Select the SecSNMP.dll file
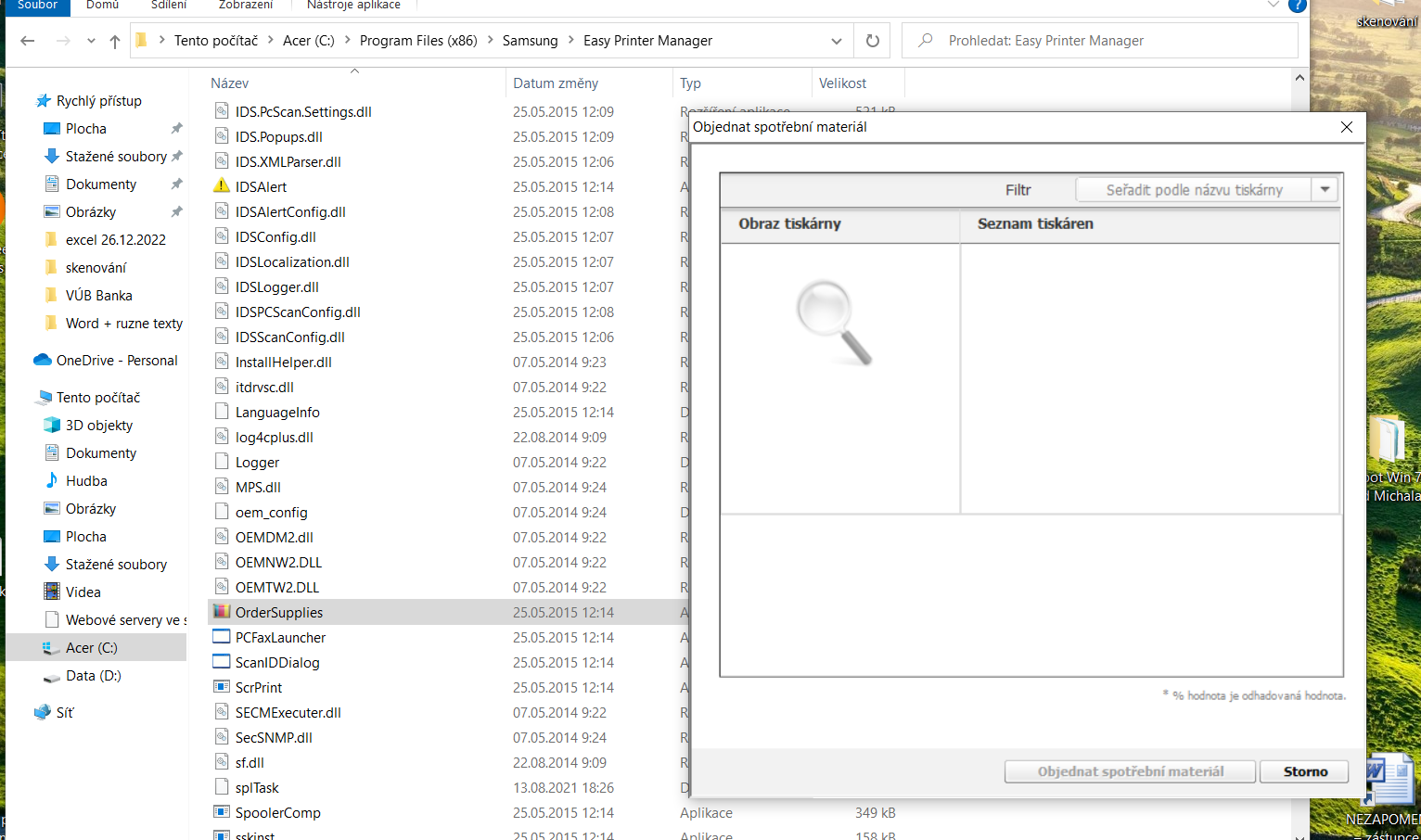 pyautogui.click(x=274, y=737)
